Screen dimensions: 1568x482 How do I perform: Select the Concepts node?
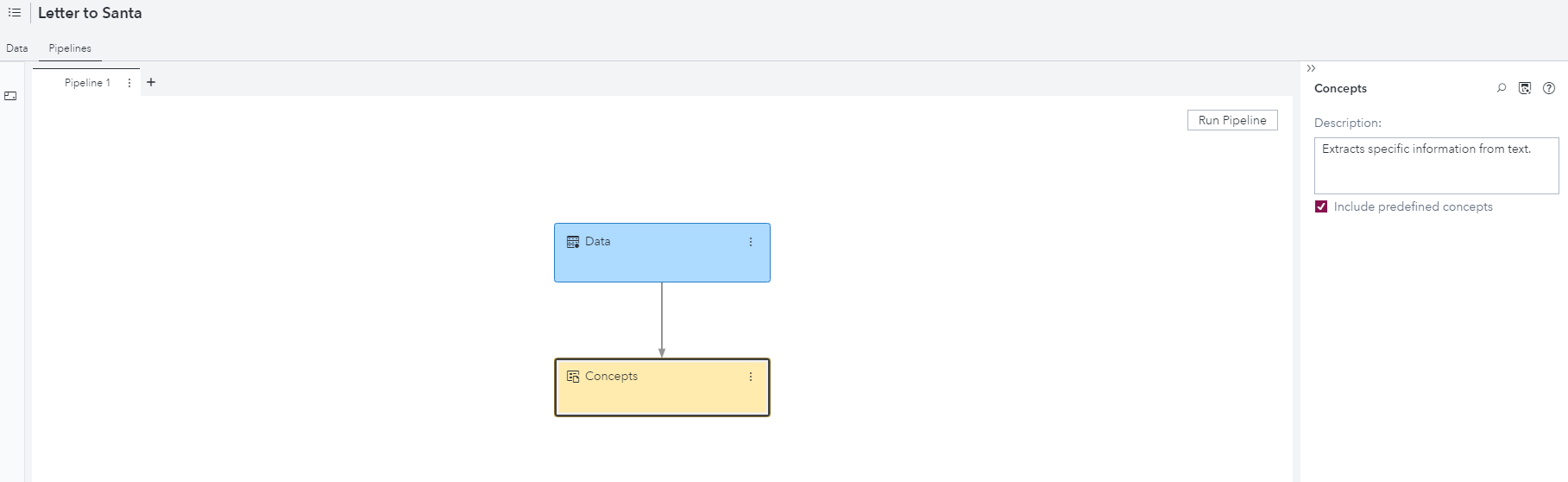click(662, 394)
